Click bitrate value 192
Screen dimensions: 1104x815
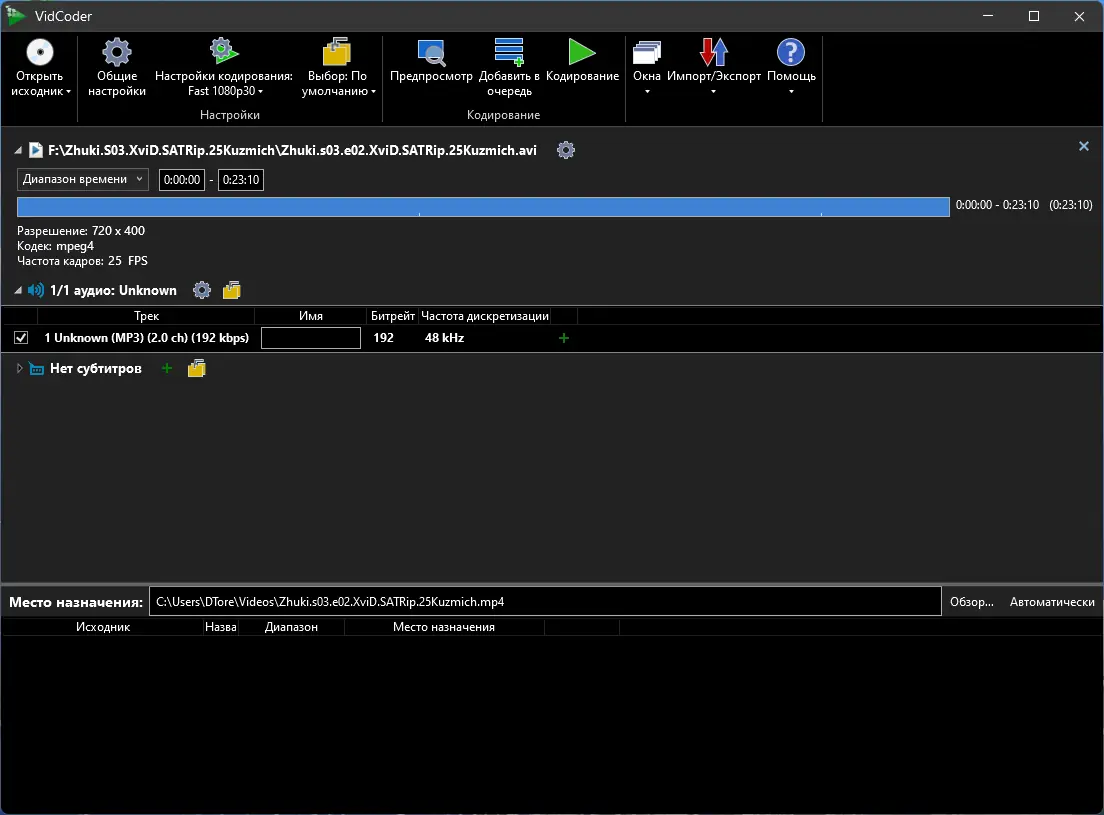click(x=383, y=338)
